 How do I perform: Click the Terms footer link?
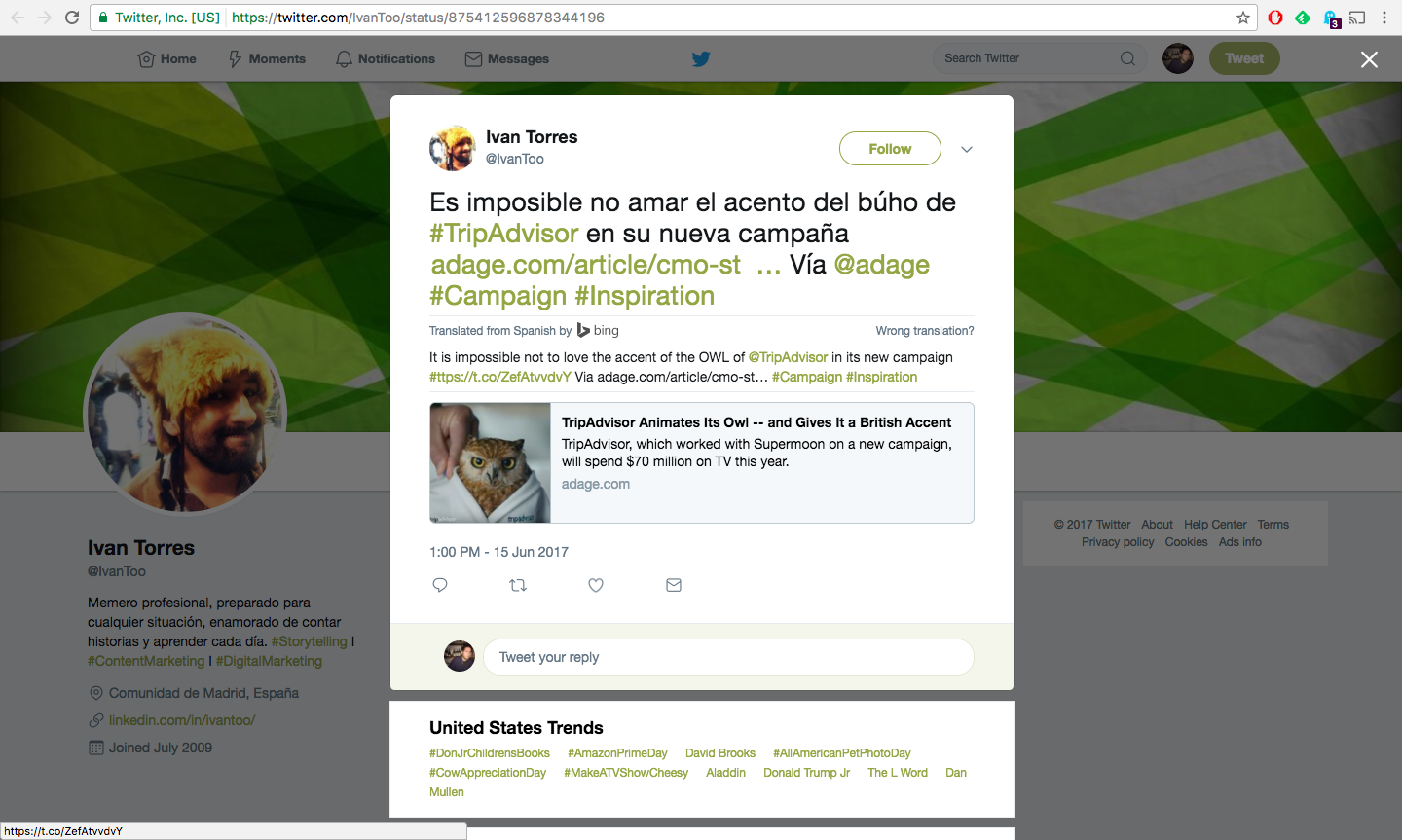tap(1273, 525)
